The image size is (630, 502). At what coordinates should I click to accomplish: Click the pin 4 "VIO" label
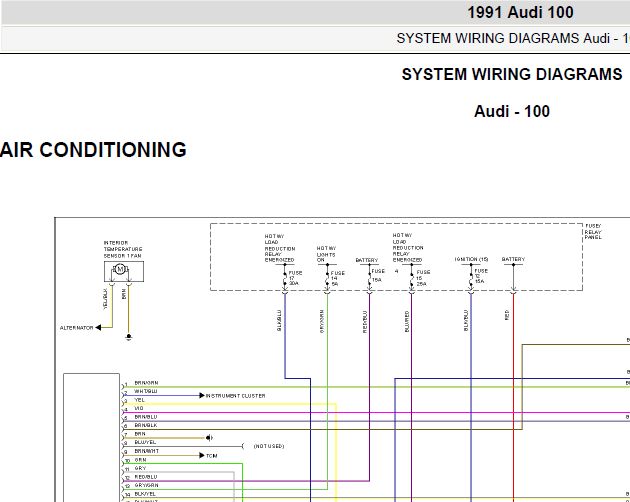click(x=139, y=408)
